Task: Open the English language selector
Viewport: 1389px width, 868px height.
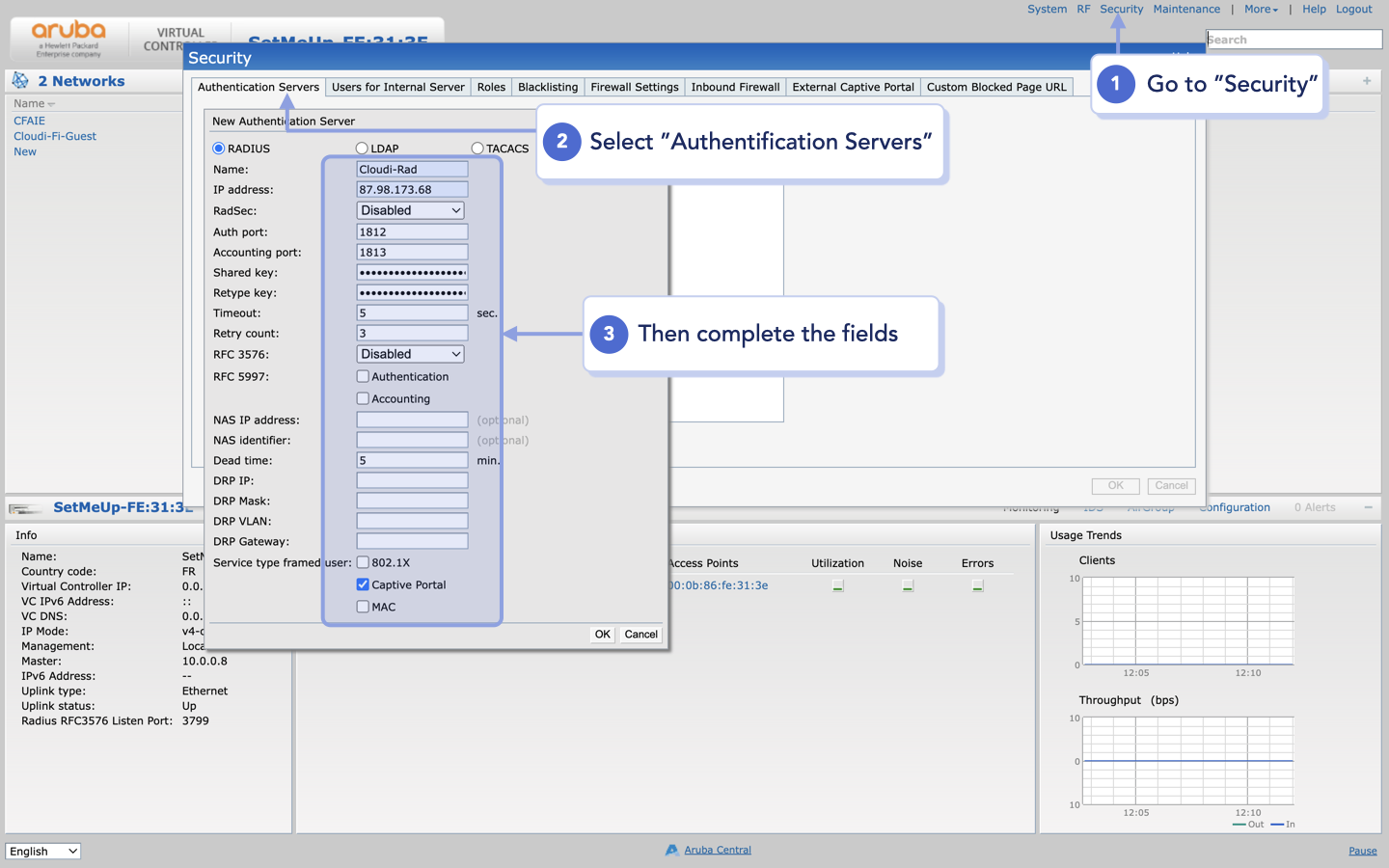Action: click(42, 851)
